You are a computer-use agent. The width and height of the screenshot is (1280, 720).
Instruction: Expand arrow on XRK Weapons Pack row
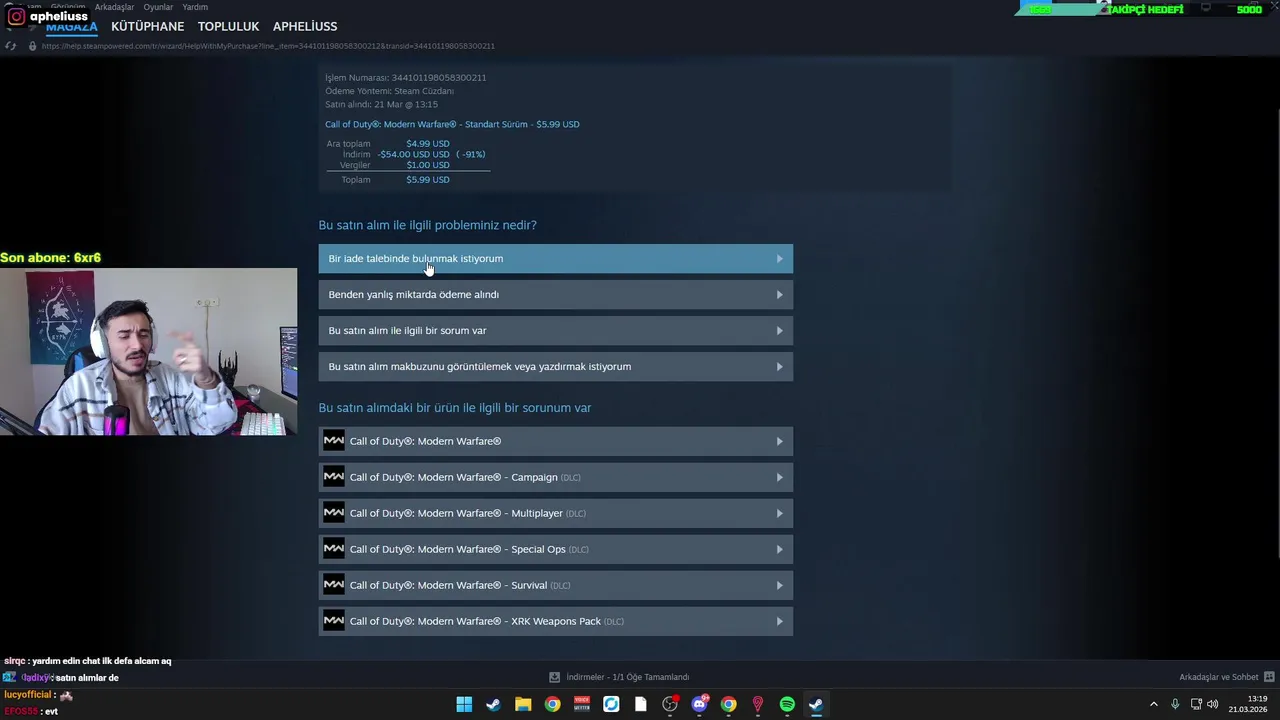tap(780, 621)
